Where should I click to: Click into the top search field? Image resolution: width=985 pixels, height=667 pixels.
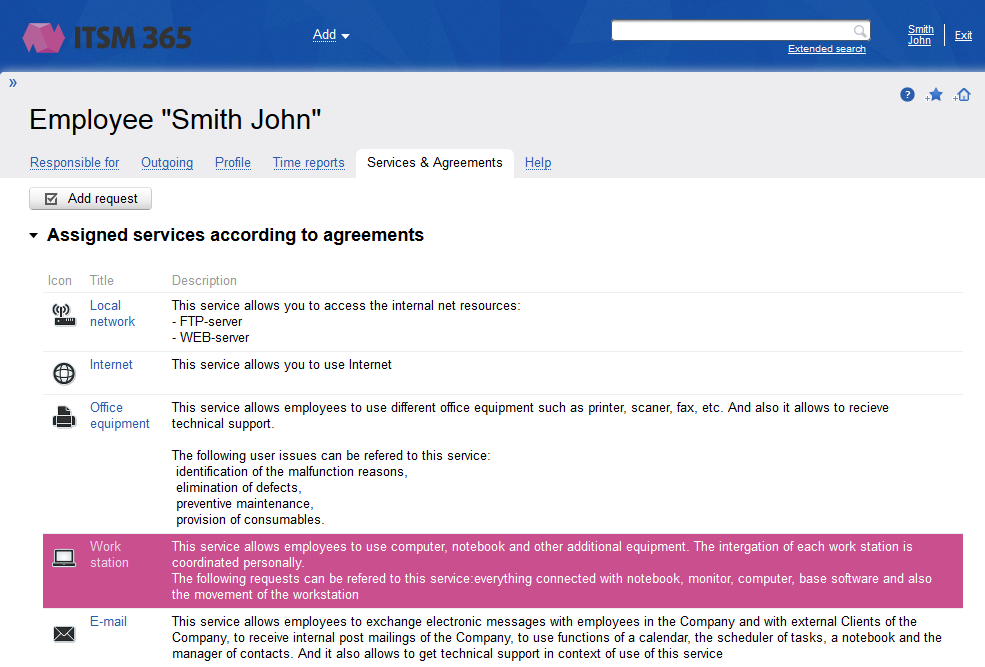pyautogui.click(x=732, y=31)
